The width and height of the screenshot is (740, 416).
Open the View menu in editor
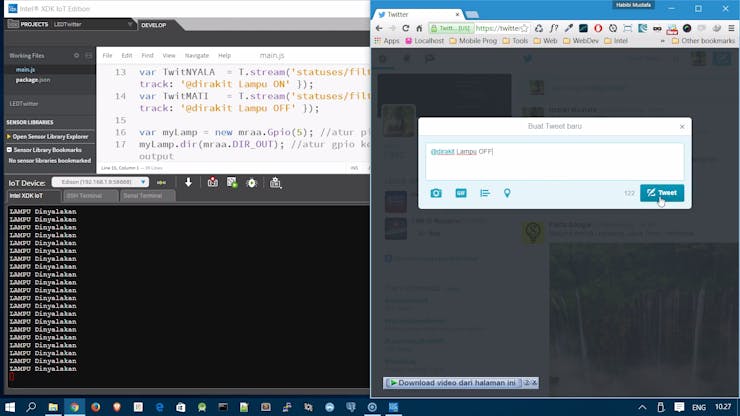169,55
